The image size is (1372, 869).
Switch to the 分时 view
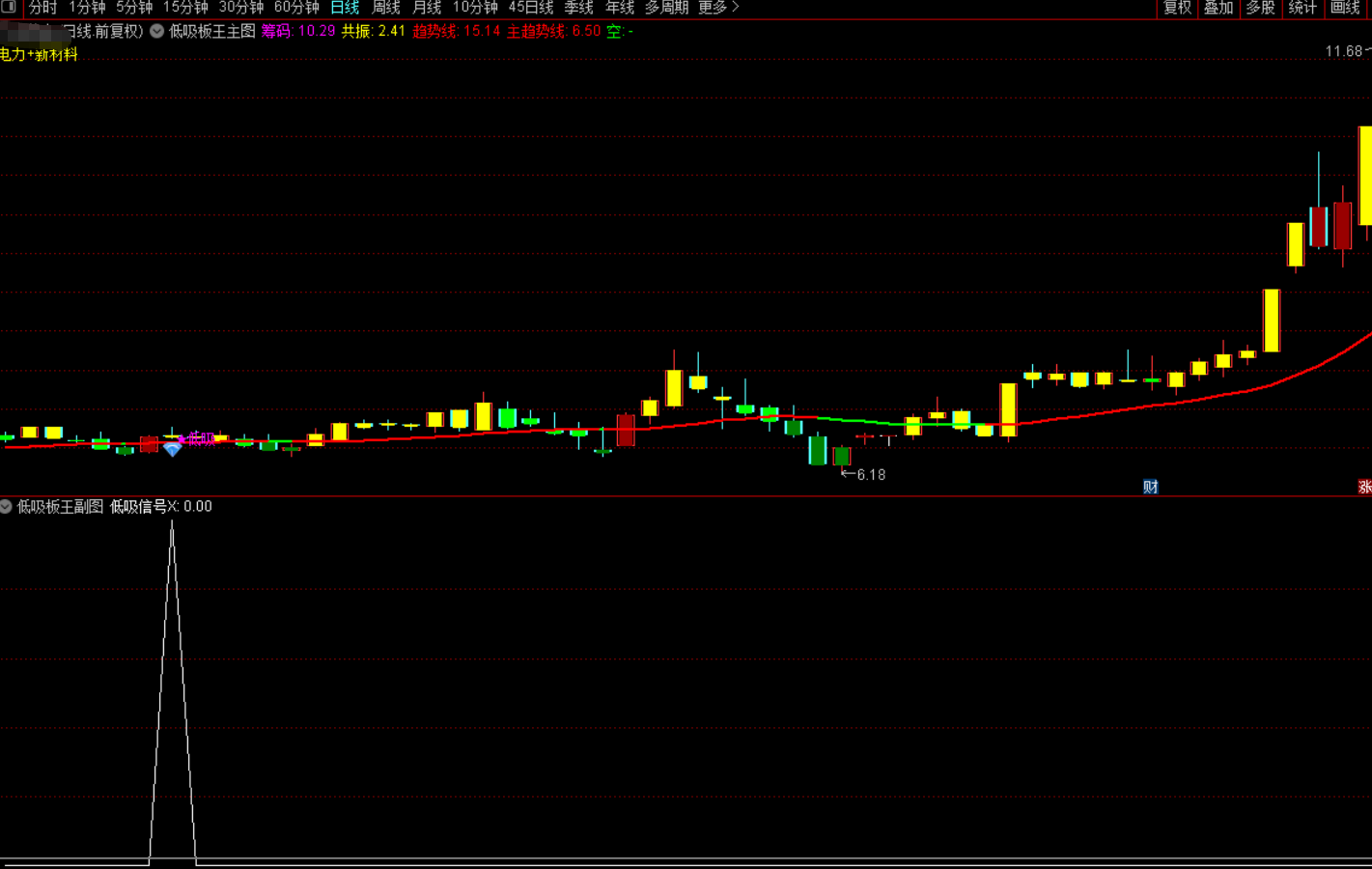(42, 8)
